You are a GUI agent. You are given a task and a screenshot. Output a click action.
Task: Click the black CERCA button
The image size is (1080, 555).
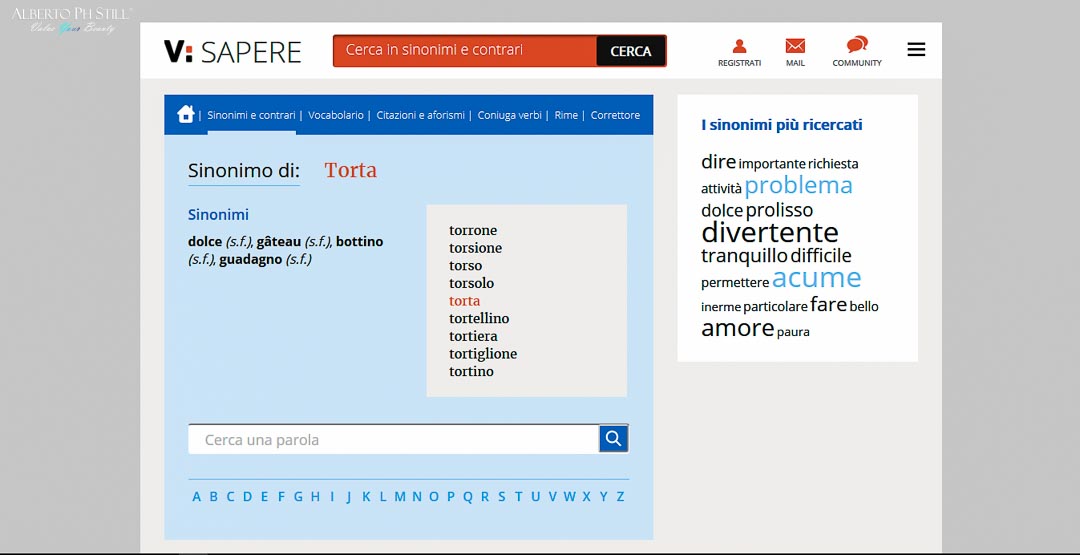(x=631, y=51)
